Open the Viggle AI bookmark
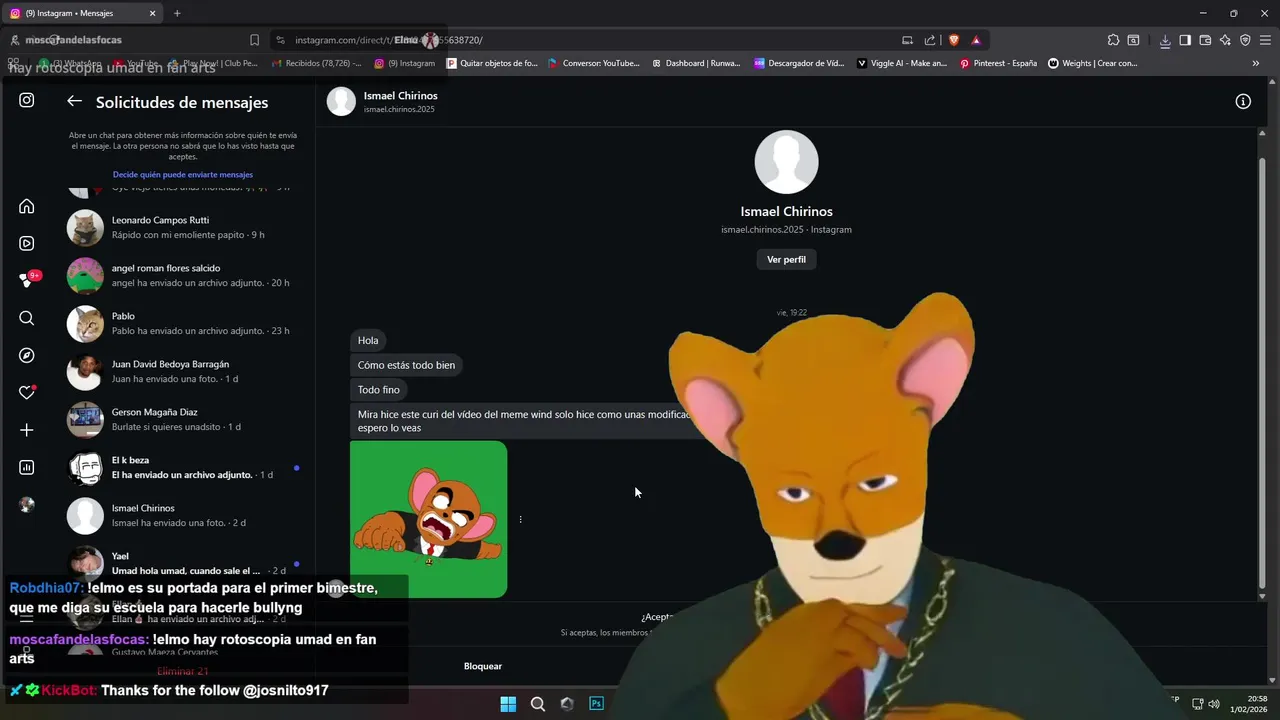Screen dimensions: 1280x720 (x=902, y=63)
